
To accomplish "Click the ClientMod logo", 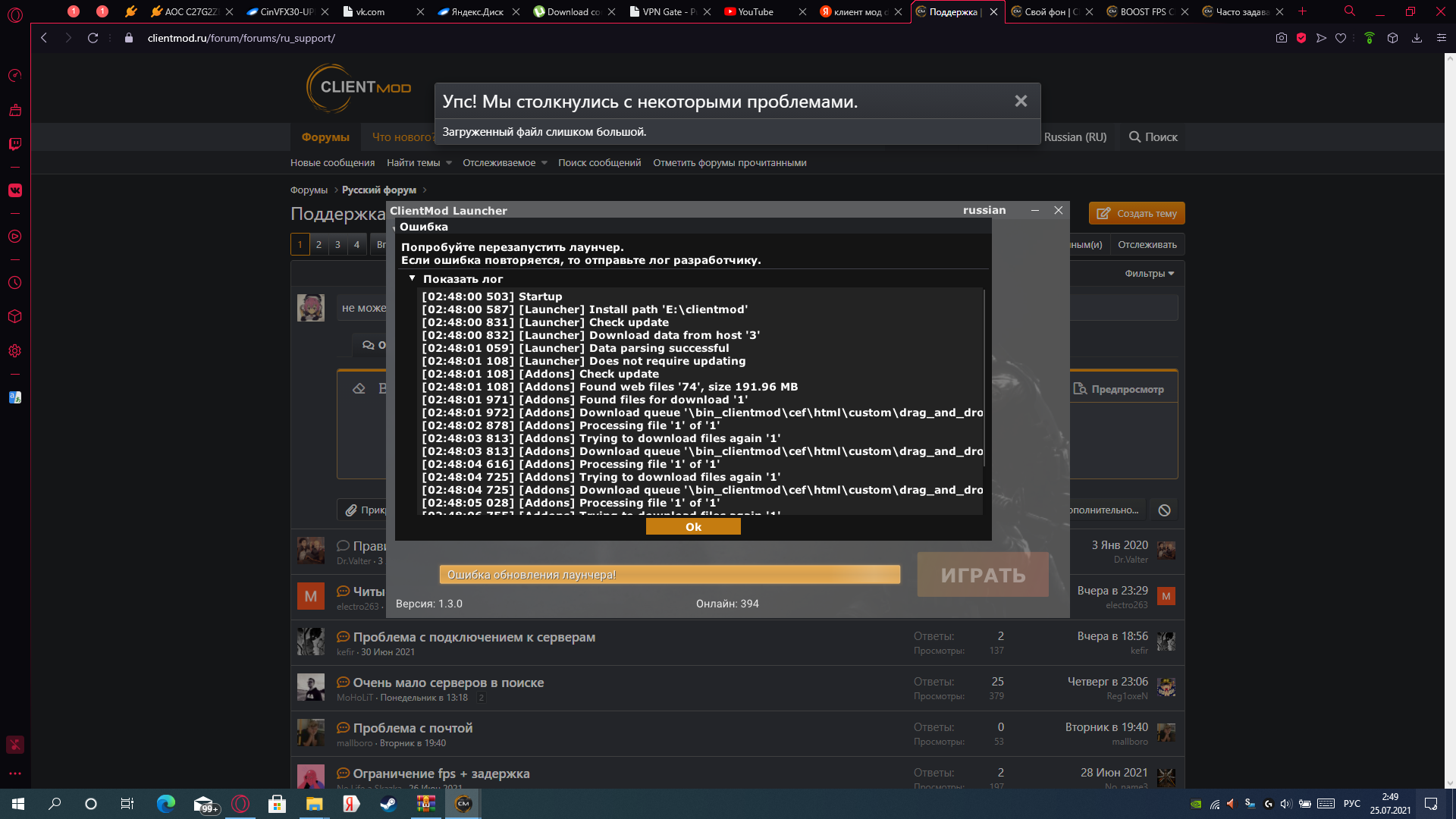I will coord(359,88).
